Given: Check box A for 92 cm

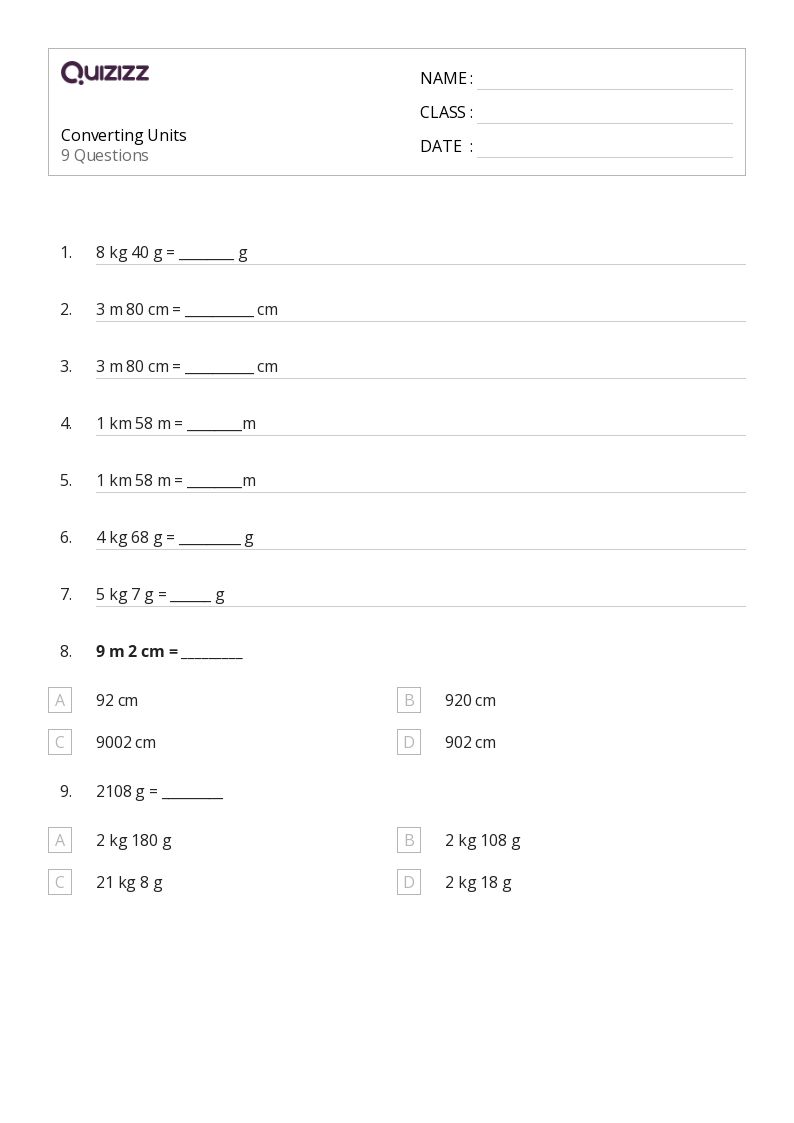Looking at the screenshot, I should pyautogui.click(x=60, y=700).
